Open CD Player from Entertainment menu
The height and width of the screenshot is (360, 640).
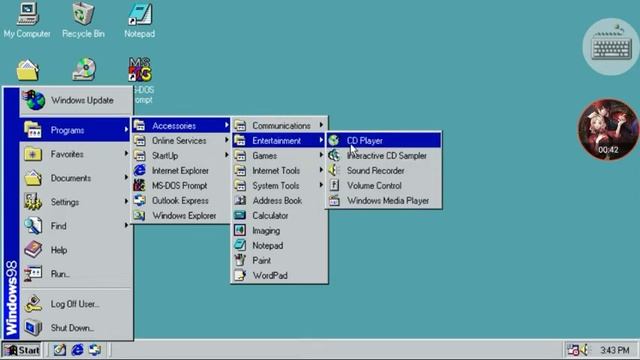[384, 141]
